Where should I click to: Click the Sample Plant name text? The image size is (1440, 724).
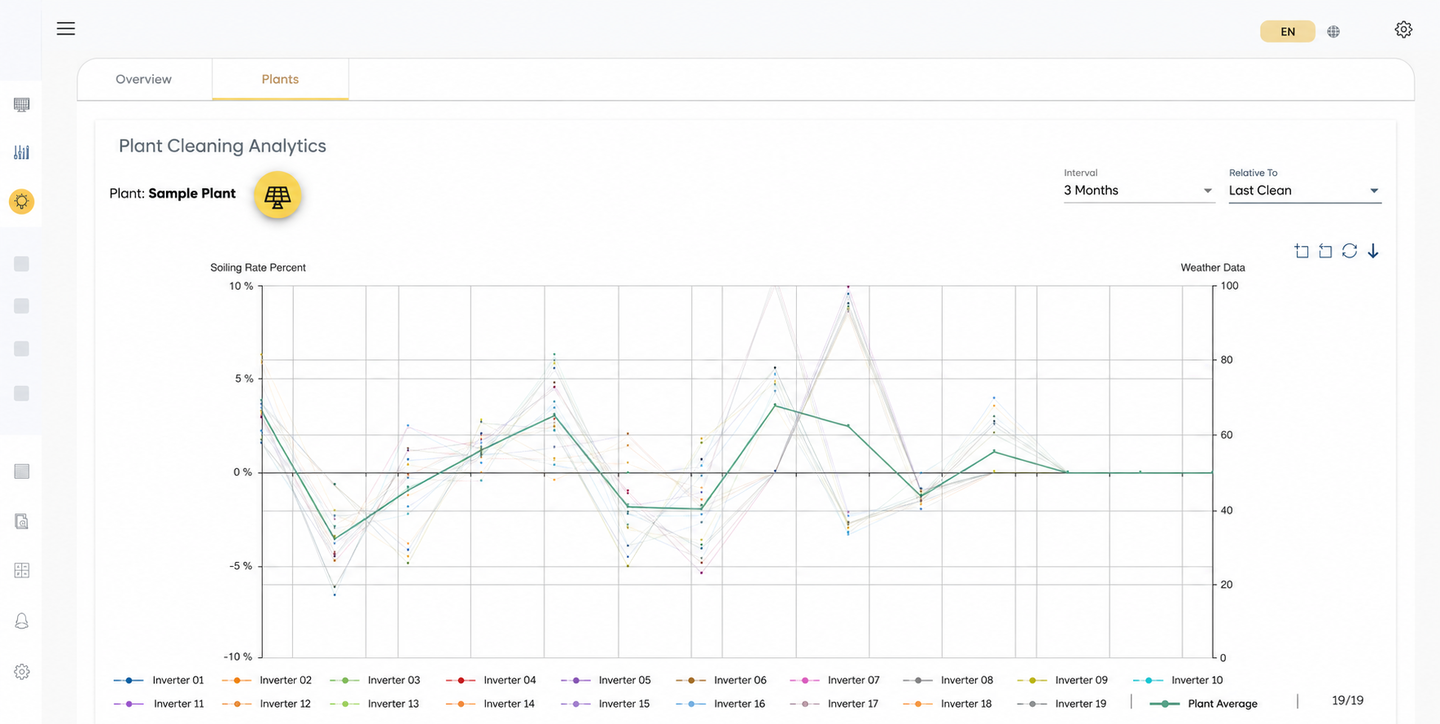192,193
